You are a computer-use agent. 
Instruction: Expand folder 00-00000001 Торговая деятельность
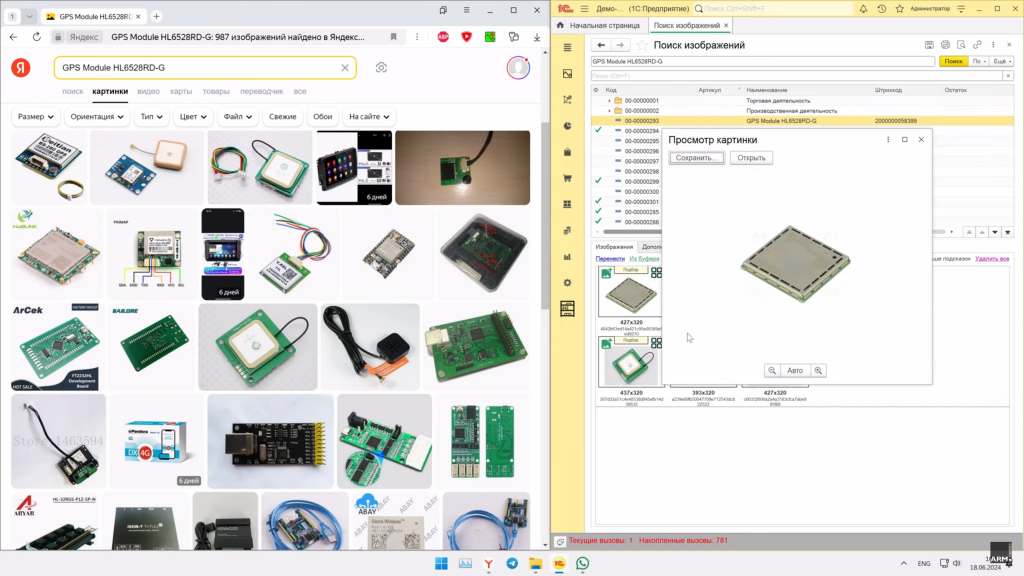click(x=609, y=101)
